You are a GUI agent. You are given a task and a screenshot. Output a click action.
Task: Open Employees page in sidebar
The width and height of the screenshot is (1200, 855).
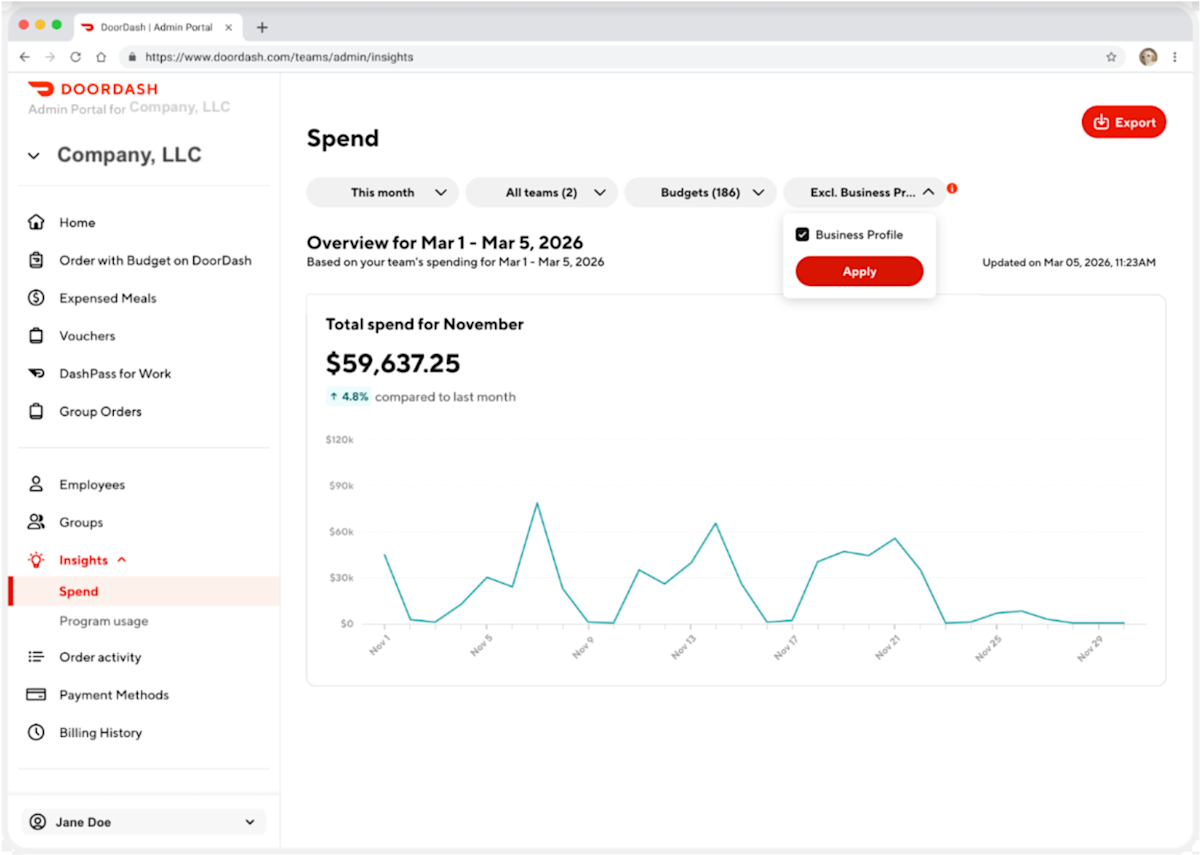[x=92, y=485]
